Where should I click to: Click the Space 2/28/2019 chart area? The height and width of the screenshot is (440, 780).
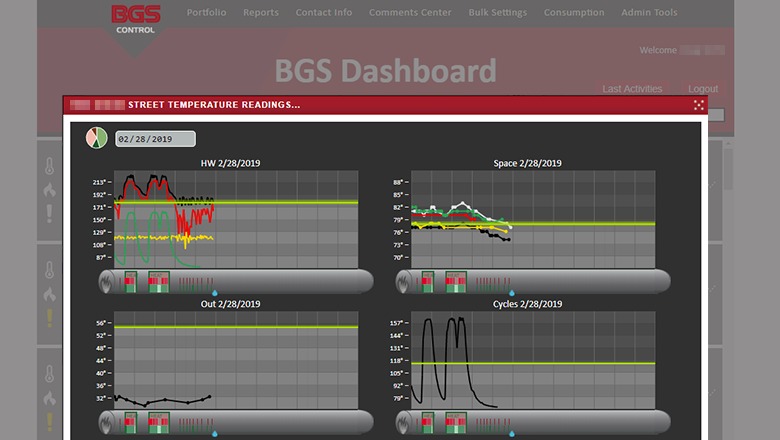(x=533, y=219)
